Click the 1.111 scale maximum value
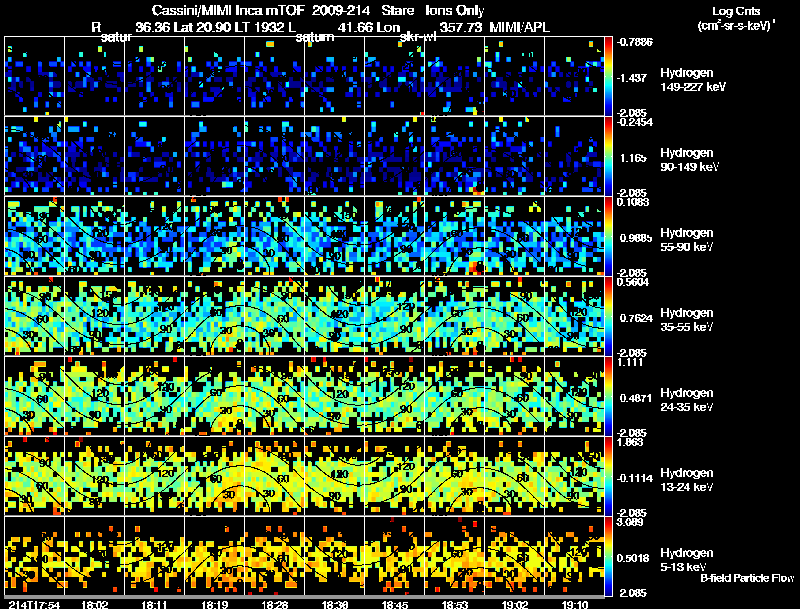Image resolution: width=800 pixels, height=609 pixels. (x=631, y=362)
